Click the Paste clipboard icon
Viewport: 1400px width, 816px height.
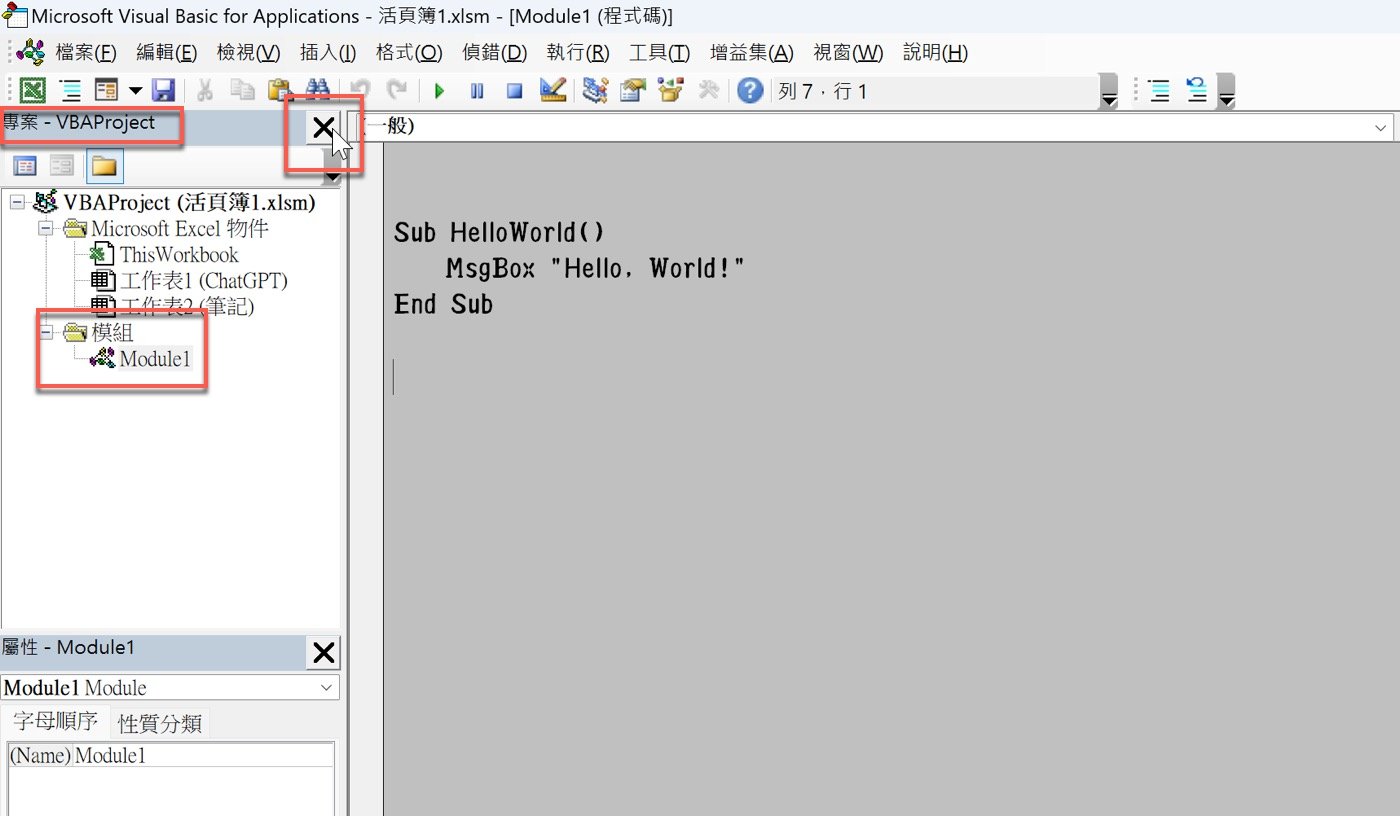click(280, 91)
